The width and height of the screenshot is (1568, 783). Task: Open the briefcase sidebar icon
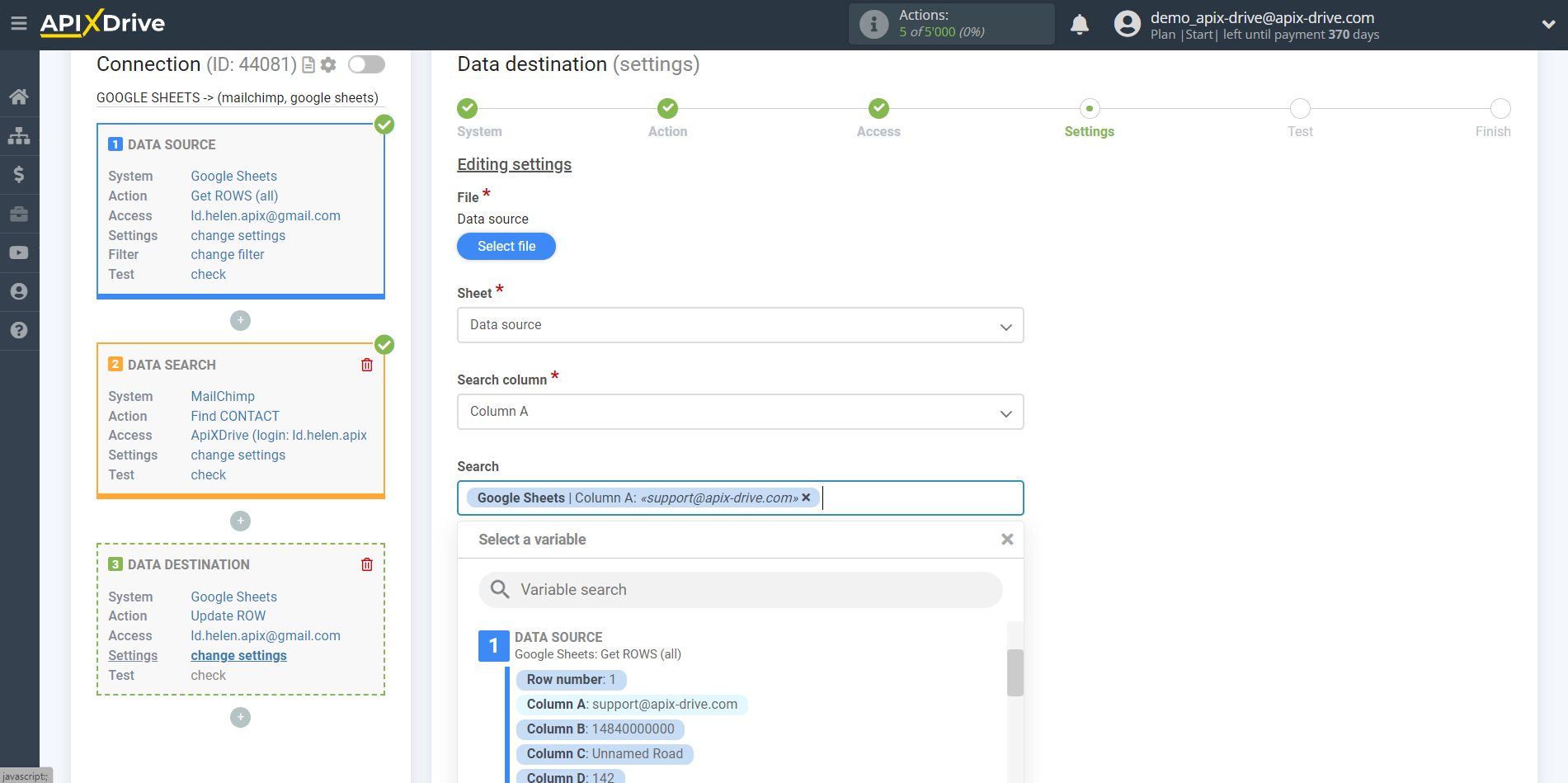tap(19, 214)
